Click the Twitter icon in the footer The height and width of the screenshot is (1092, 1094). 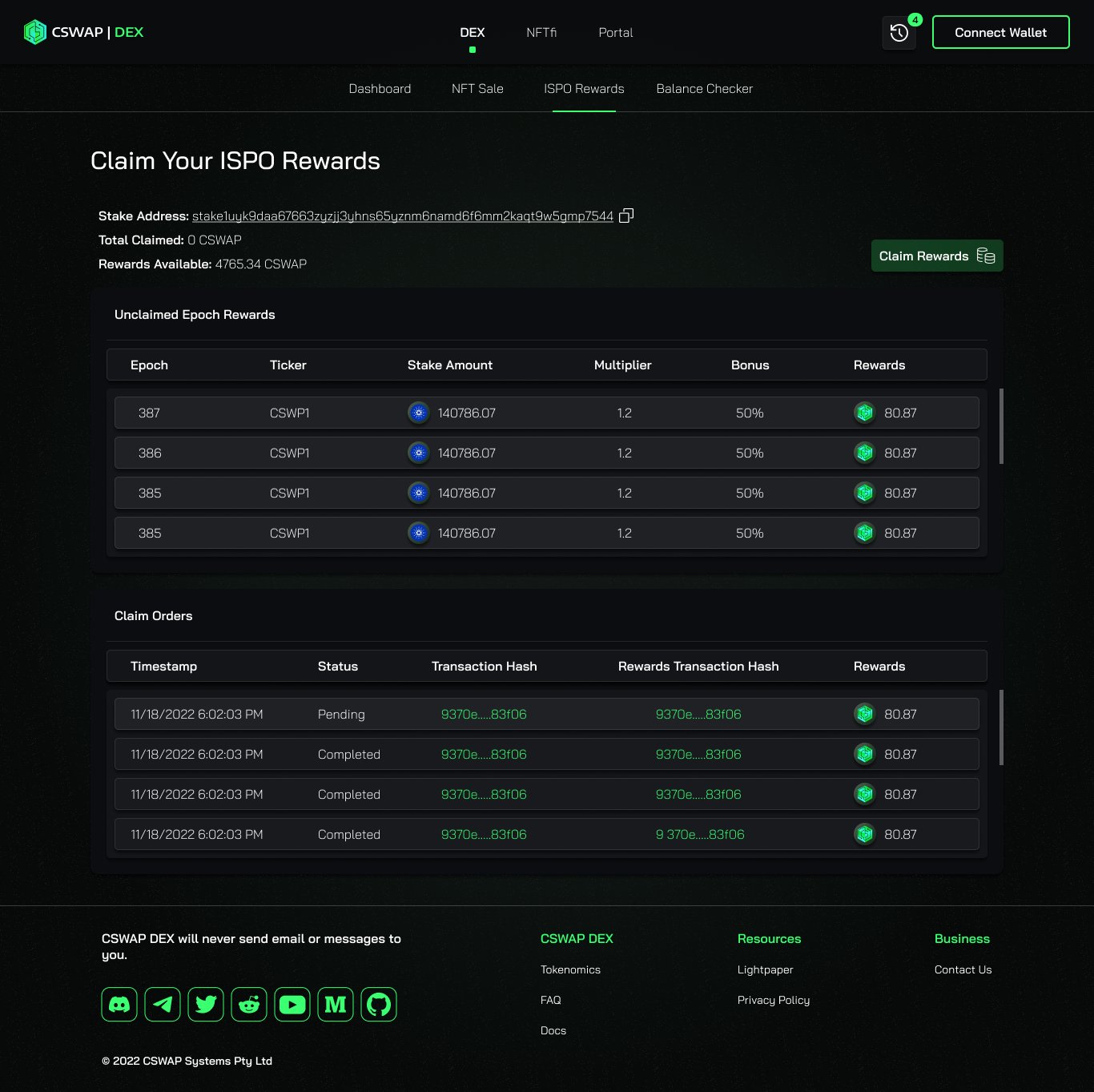205,1004
